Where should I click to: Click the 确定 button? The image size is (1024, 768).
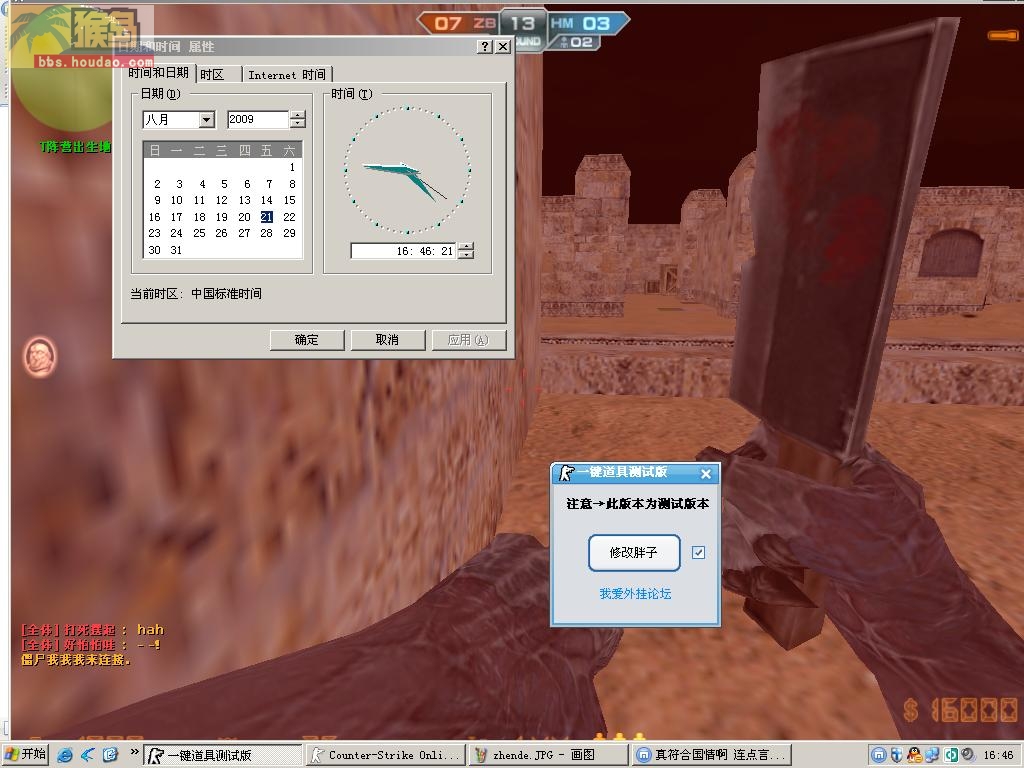[x=307, y=340]
